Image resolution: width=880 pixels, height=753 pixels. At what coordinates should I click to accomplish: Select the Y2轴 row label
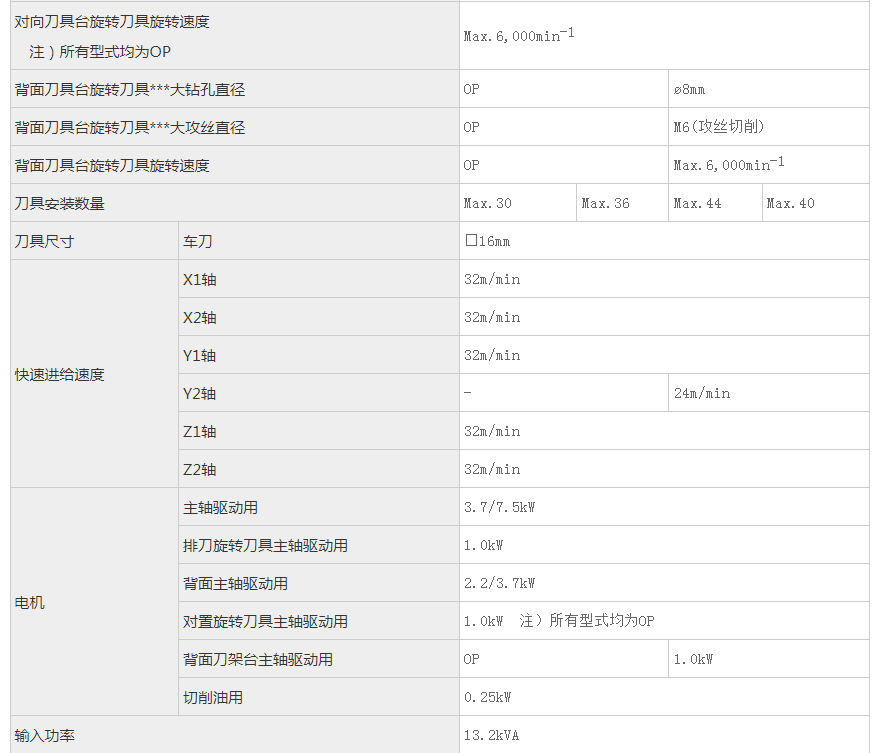(200, 393)
